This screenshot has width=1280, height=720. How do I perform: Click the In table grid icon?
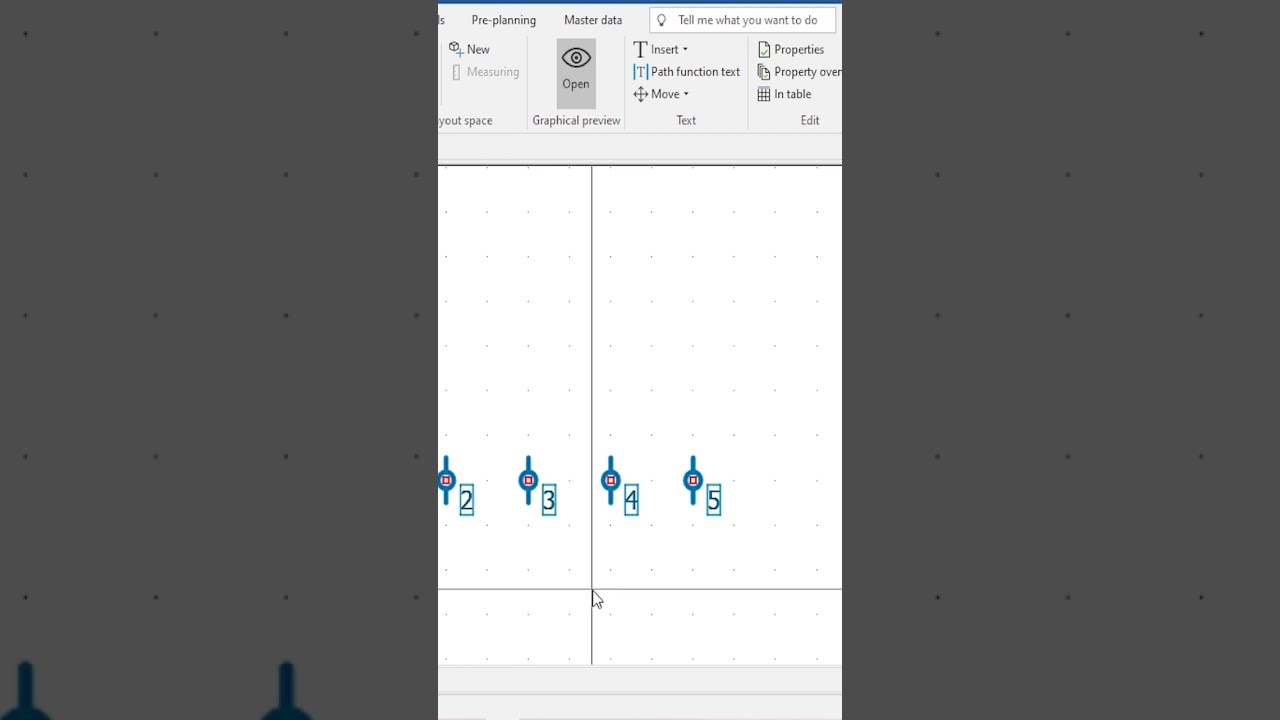764,94
